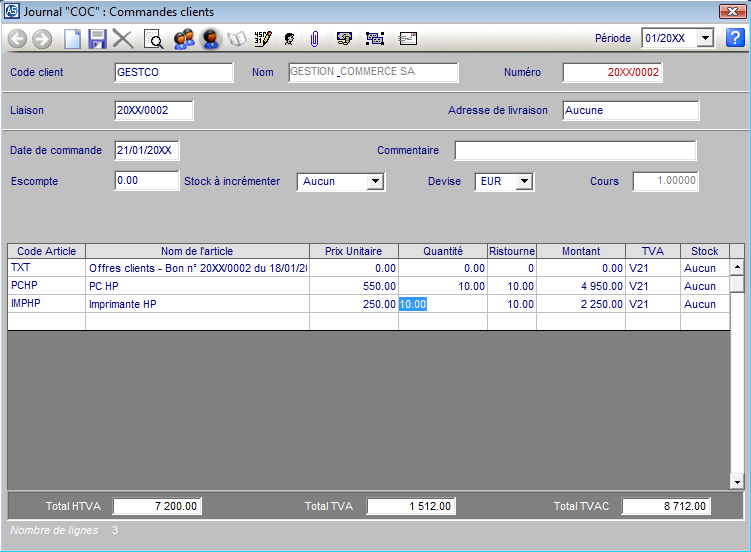Open search with magnifying glass document icon
Image resolution: width=751 pixels, height=552 pixels.
click(153, 39)
